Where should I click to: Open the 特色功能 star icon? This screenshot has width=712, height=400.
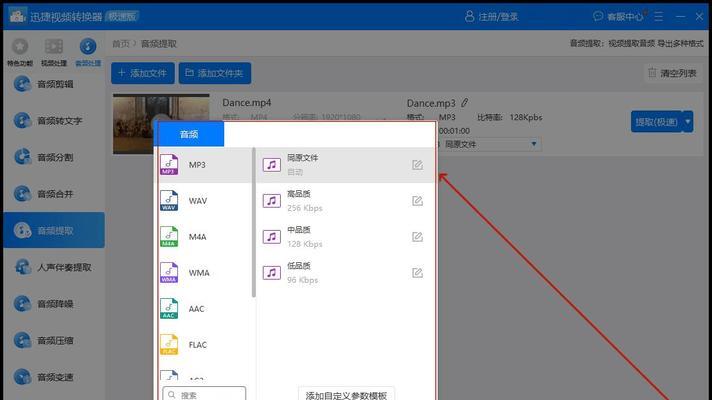pos(20,46)
